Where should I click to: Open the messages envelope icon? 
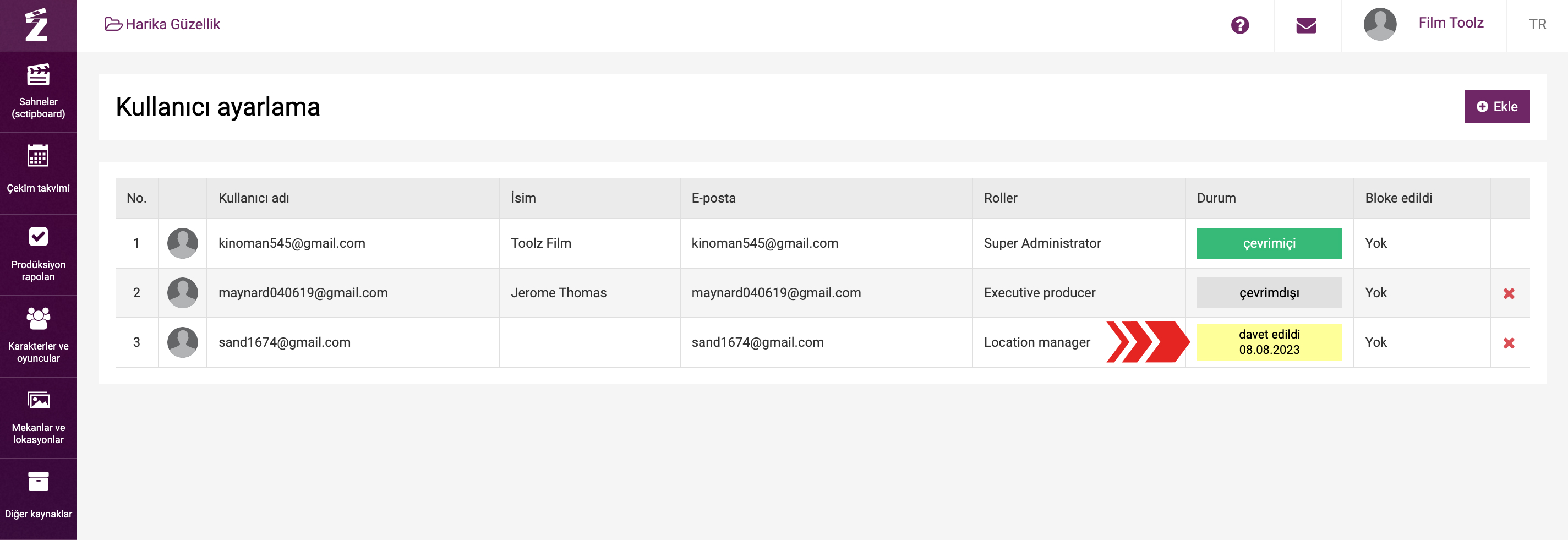[x=1305, y=25]
